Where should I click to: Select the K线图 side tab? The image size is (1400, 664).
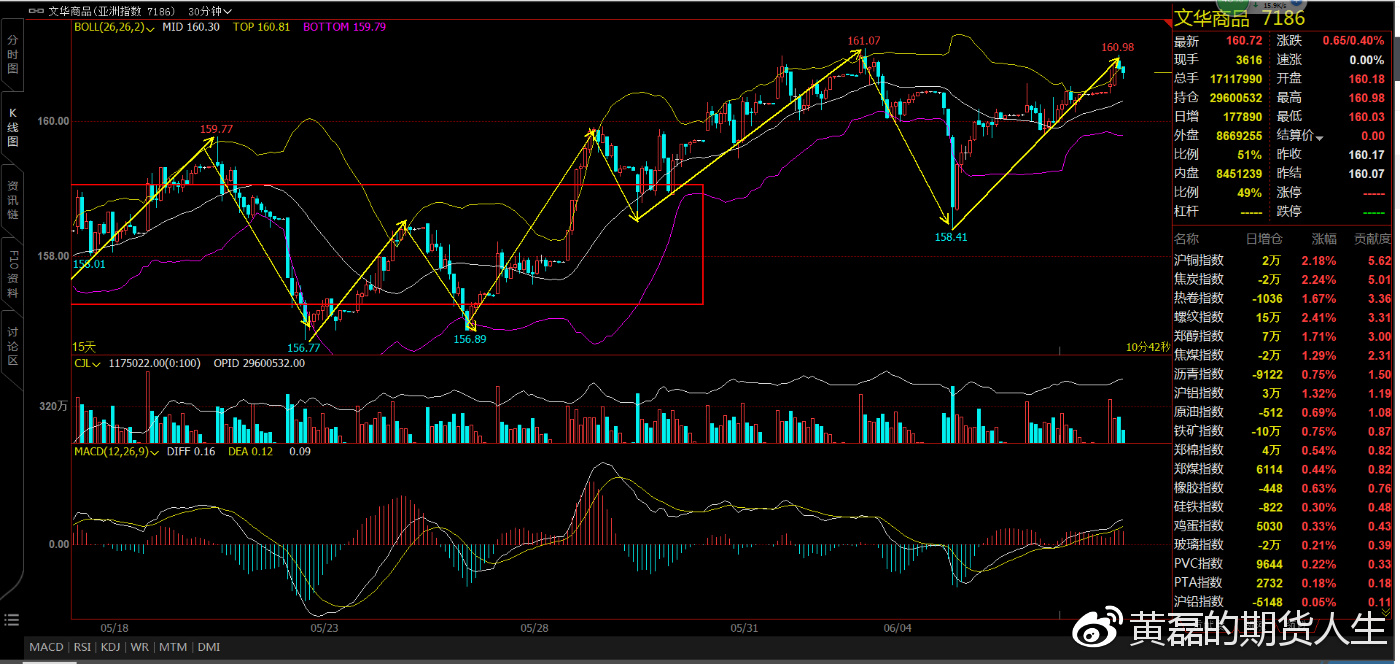(x=13, y=128)
